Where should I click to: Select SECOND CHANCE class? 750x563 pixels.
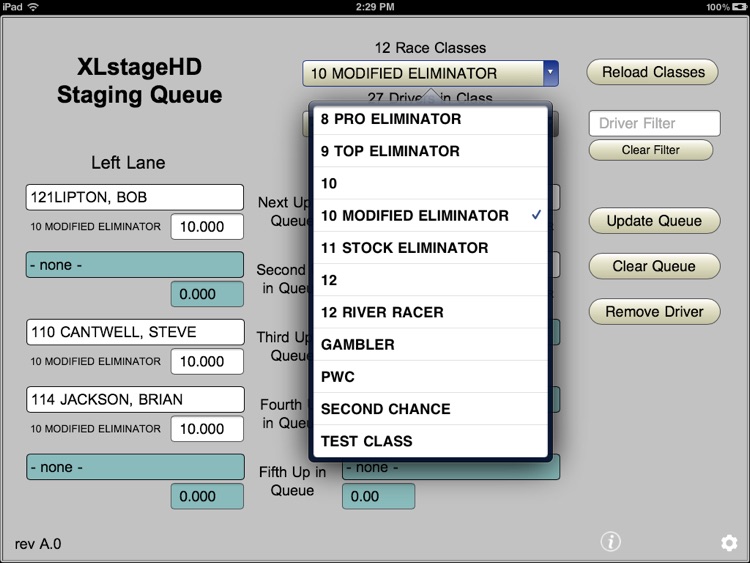[x=430, y=409]
